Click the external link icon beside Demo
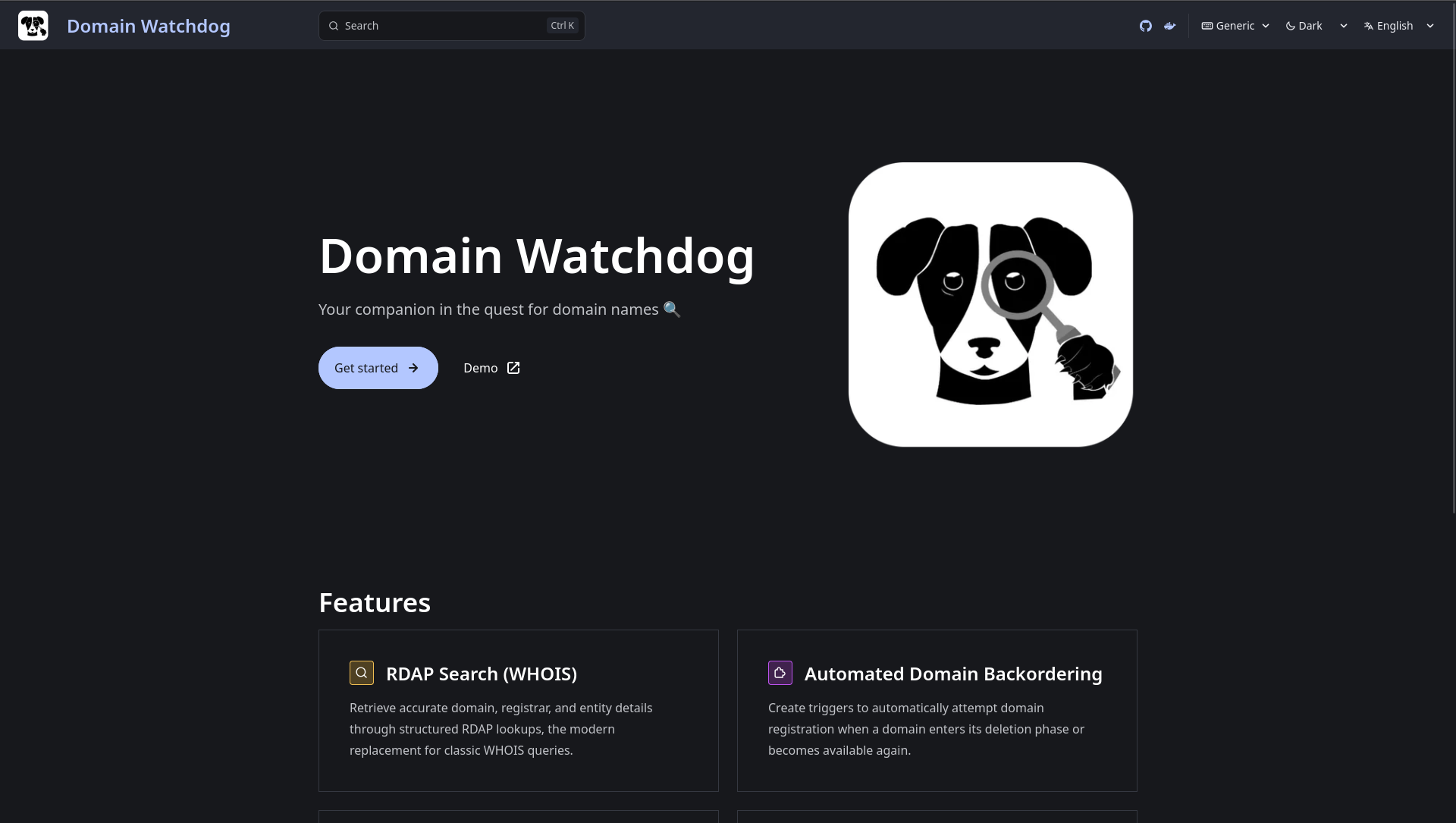Screen dimensions: 1456x823 point(513,368)
